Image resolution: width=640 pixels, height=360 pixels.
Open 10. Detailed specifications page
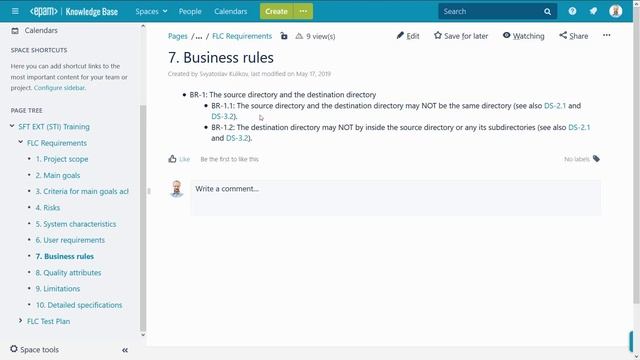[79, 305]
